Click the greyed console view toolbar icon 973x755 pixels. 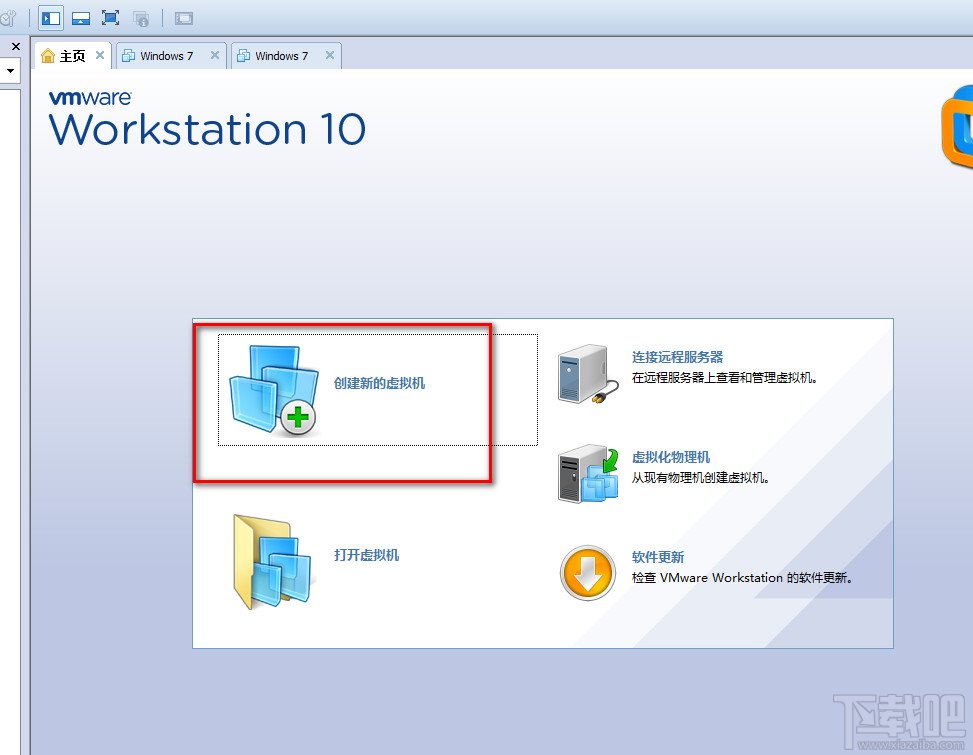coord(184,19)
